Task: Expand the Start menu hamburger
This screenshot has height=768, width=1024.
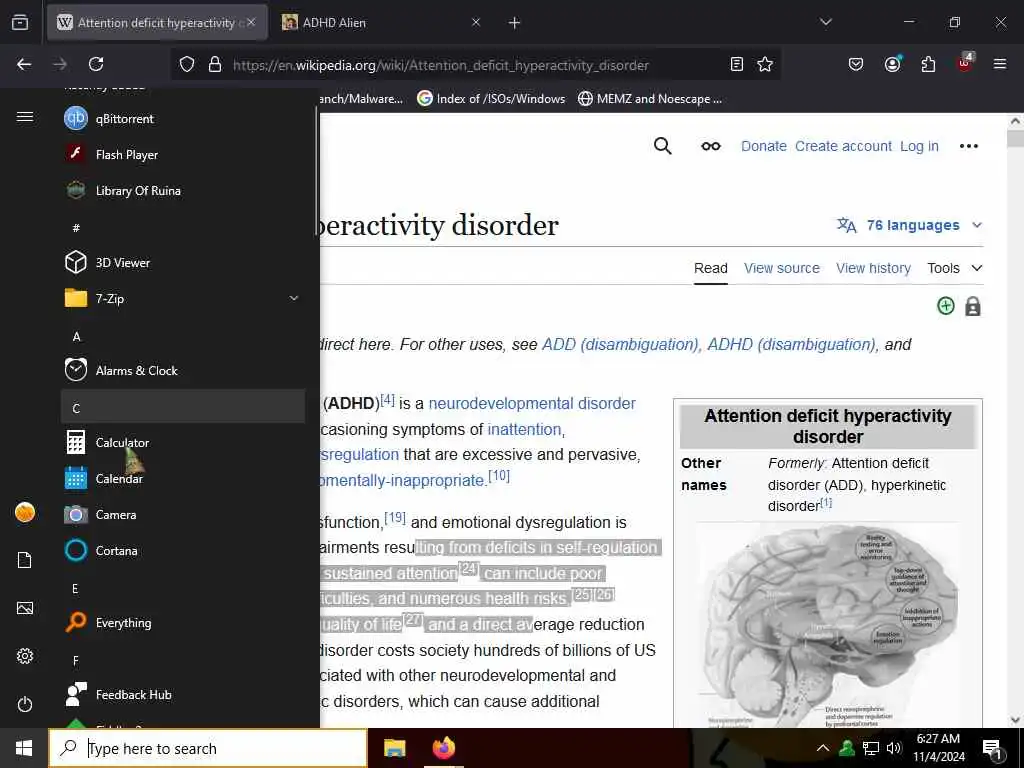Action: (x=25, y=117)
